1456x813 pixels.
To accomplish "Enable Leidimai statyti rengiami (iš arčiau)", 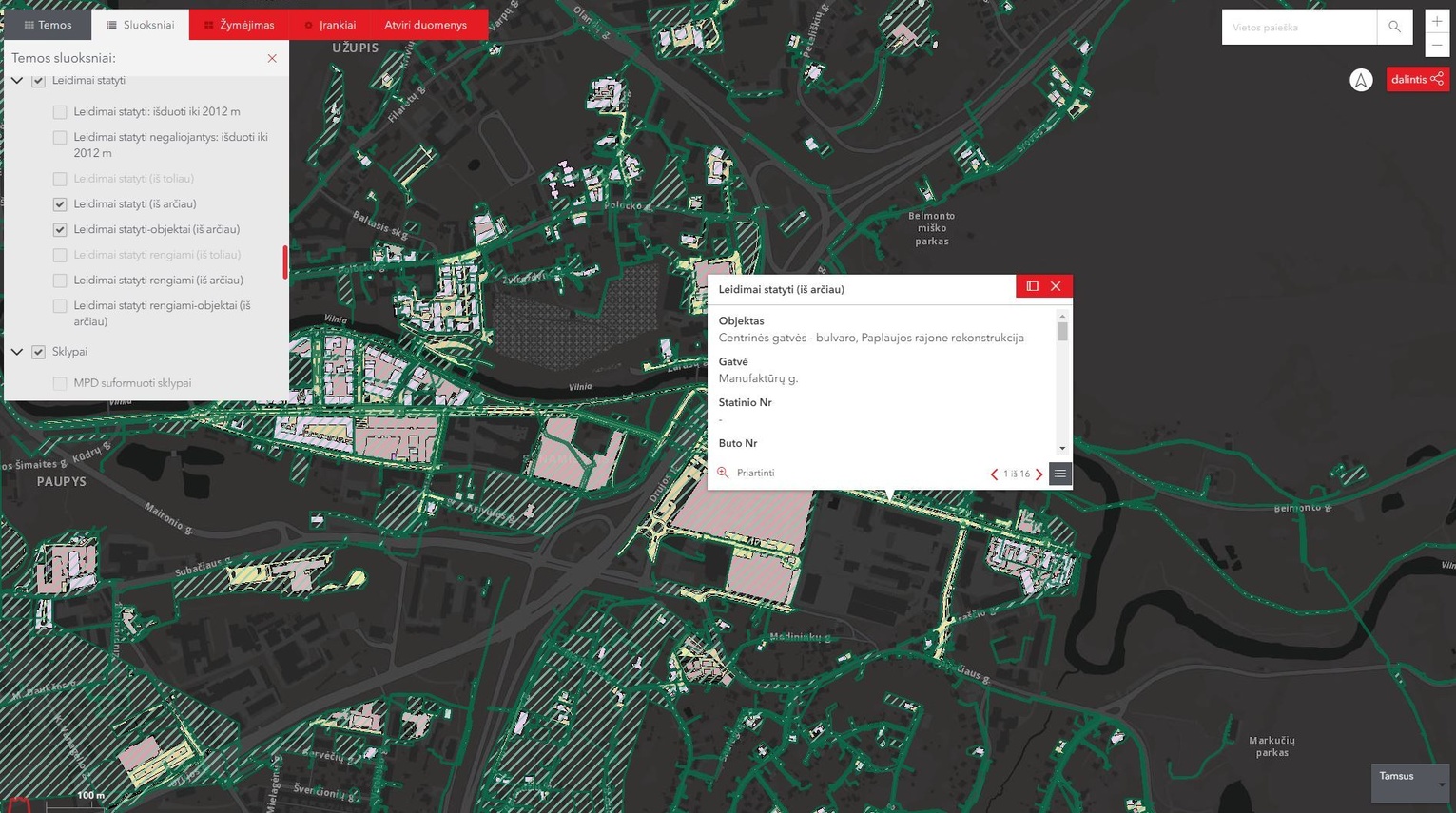I will pos(60,281).
